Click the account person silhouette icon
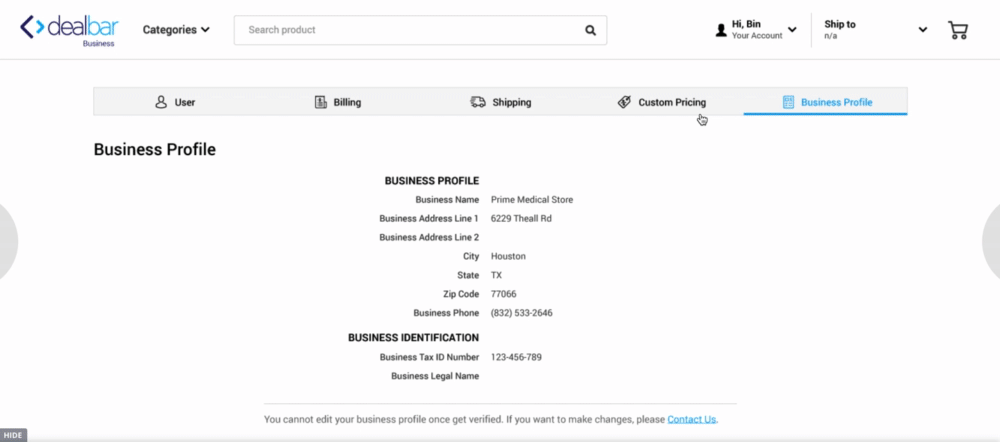The image size is (1000, 442). pyautogui.click(x=721, y=30)
